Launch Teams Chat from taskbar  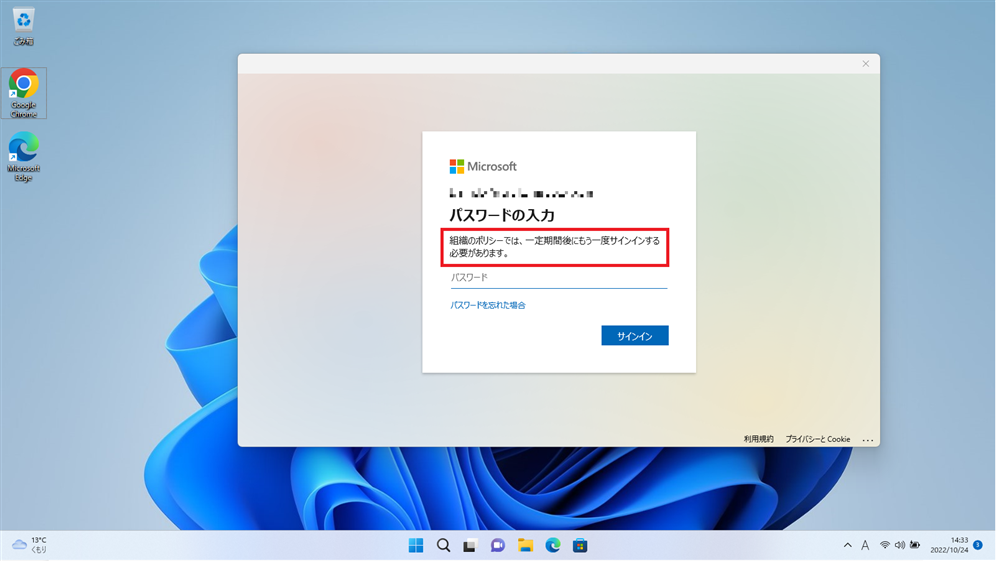(x=497, y=545)
